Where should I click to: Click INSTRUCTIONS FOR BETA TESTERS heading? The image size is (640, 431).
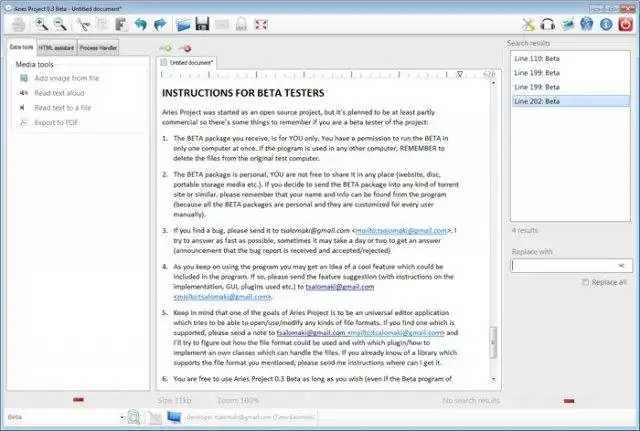point(243,93)
